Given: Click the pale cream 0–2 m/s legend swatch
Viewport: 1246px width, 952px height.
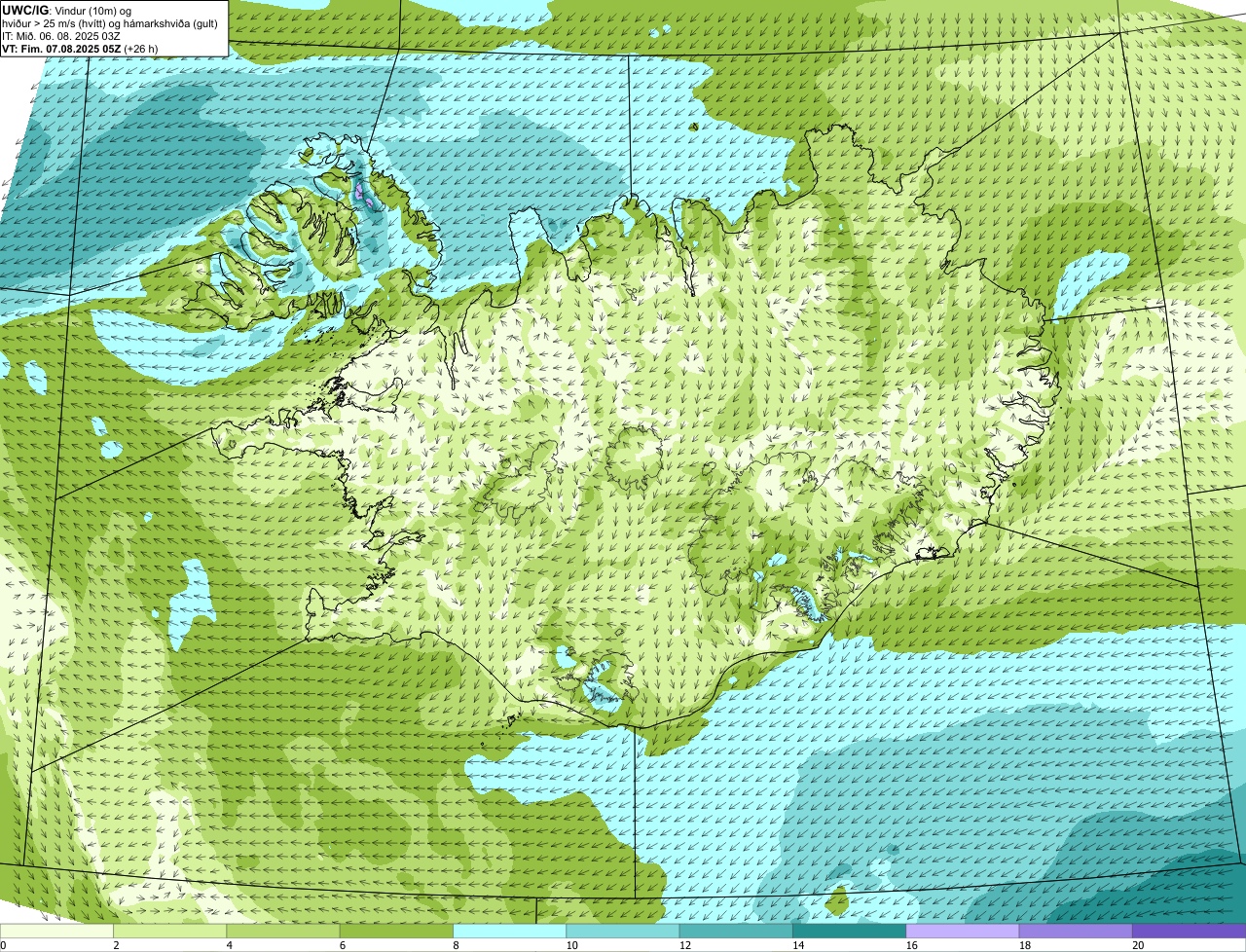Looking at the screenshot, I should [58, 931].
